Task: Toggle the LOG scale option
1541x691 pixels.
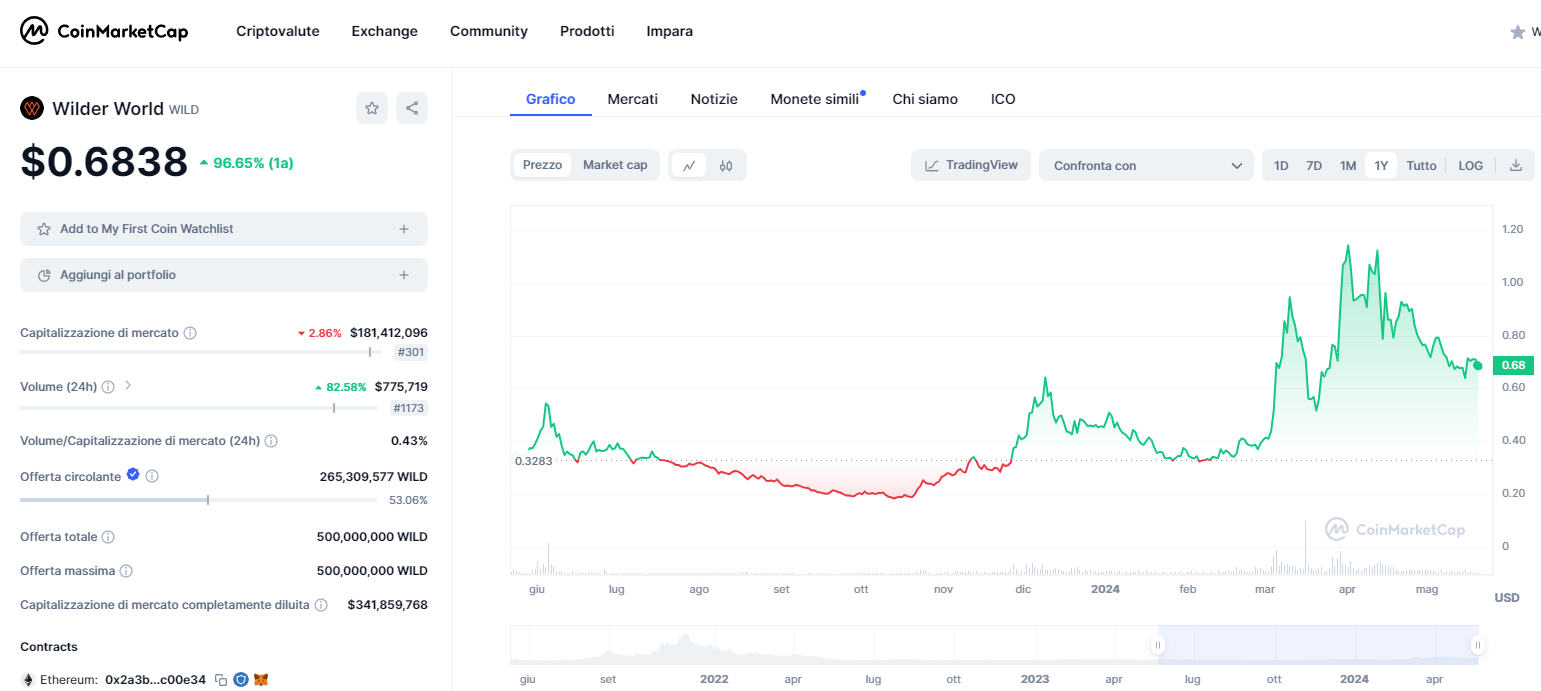Action: point(1470,165)
